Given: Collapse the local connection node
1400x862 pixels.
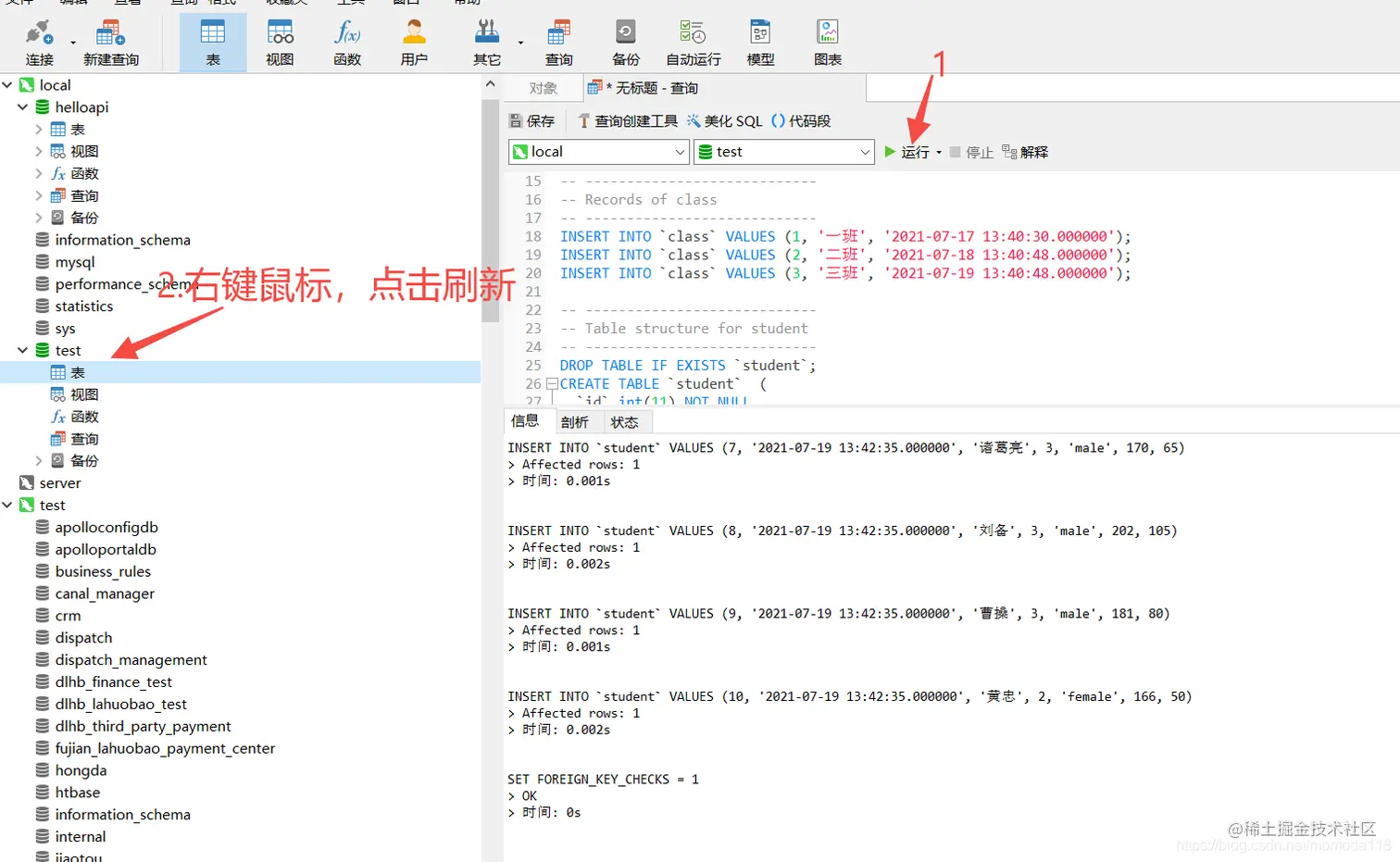Looking at the screenshot, I should pyautogui.click(x=7, y=85).
